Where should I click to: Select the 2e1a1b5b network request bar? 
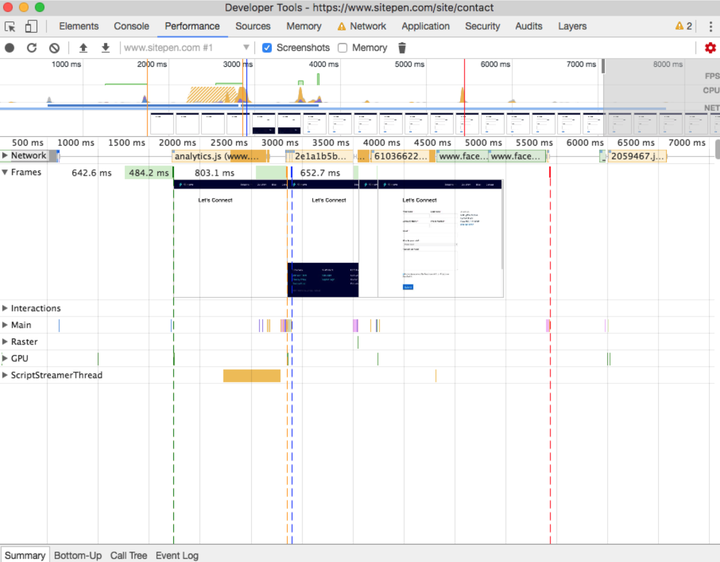[320, 156]
